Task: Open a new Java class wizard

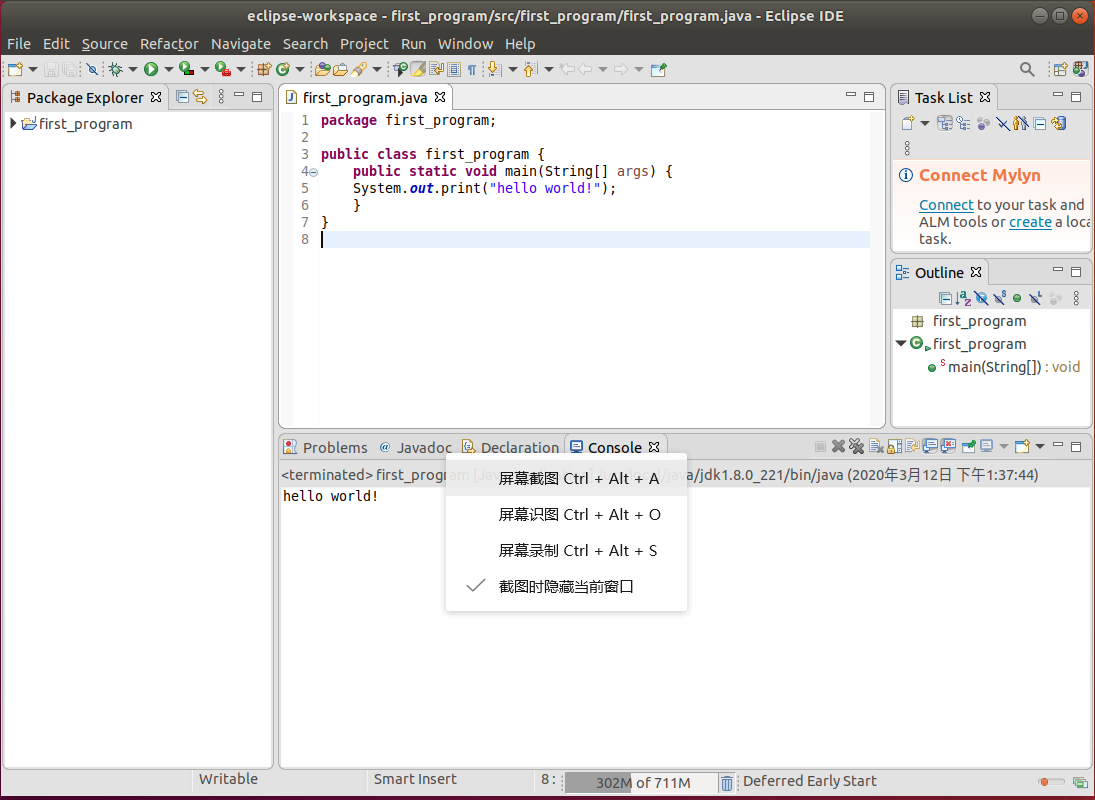Action: pyautogui.click(x=281, y=69)
